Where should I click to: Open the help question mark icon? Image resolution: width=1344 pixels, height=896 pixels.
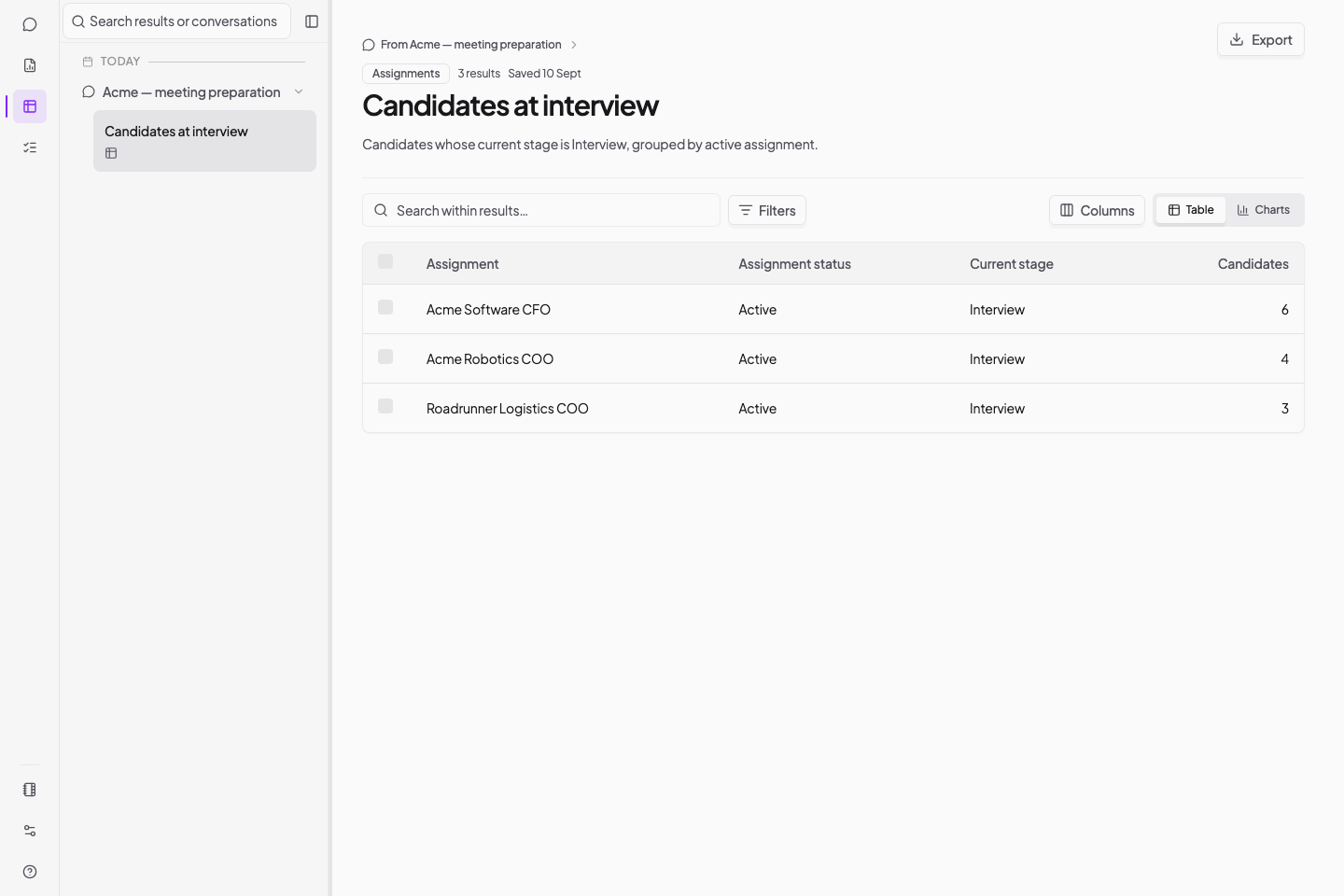(x=30, y=872)
